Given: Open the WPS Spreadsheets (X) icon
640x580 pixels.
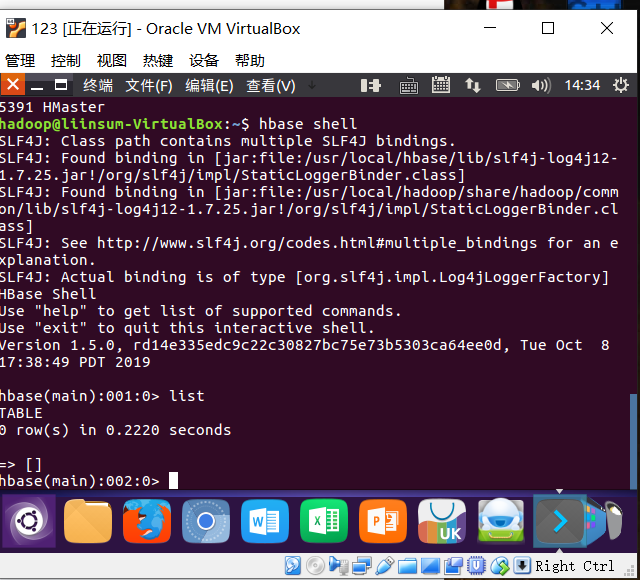Looking at the screenshot, I should coord(324,521).
